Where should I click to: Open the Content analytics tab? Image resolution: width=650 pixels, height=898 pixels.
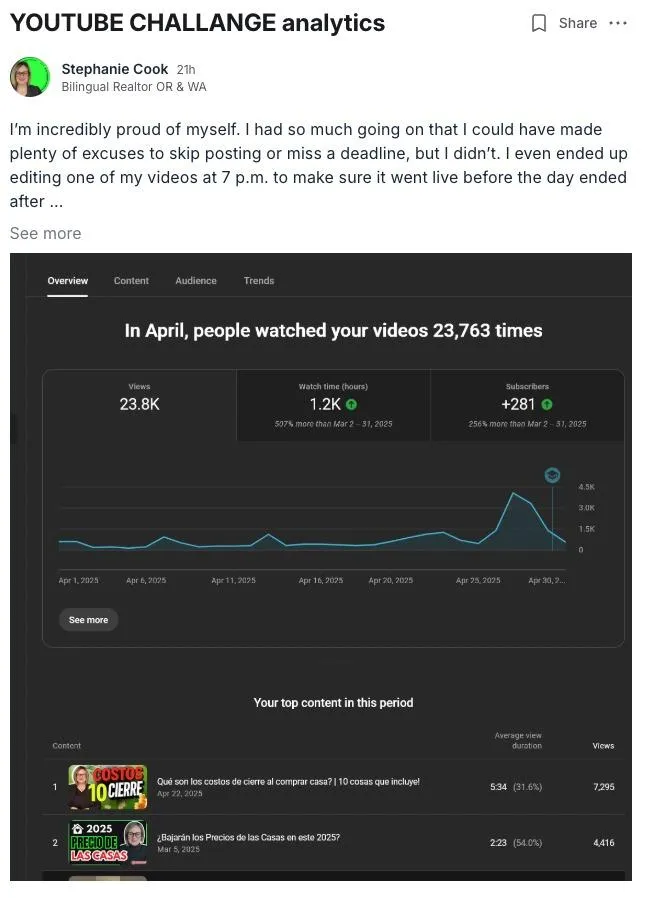(x=131, y=281)
